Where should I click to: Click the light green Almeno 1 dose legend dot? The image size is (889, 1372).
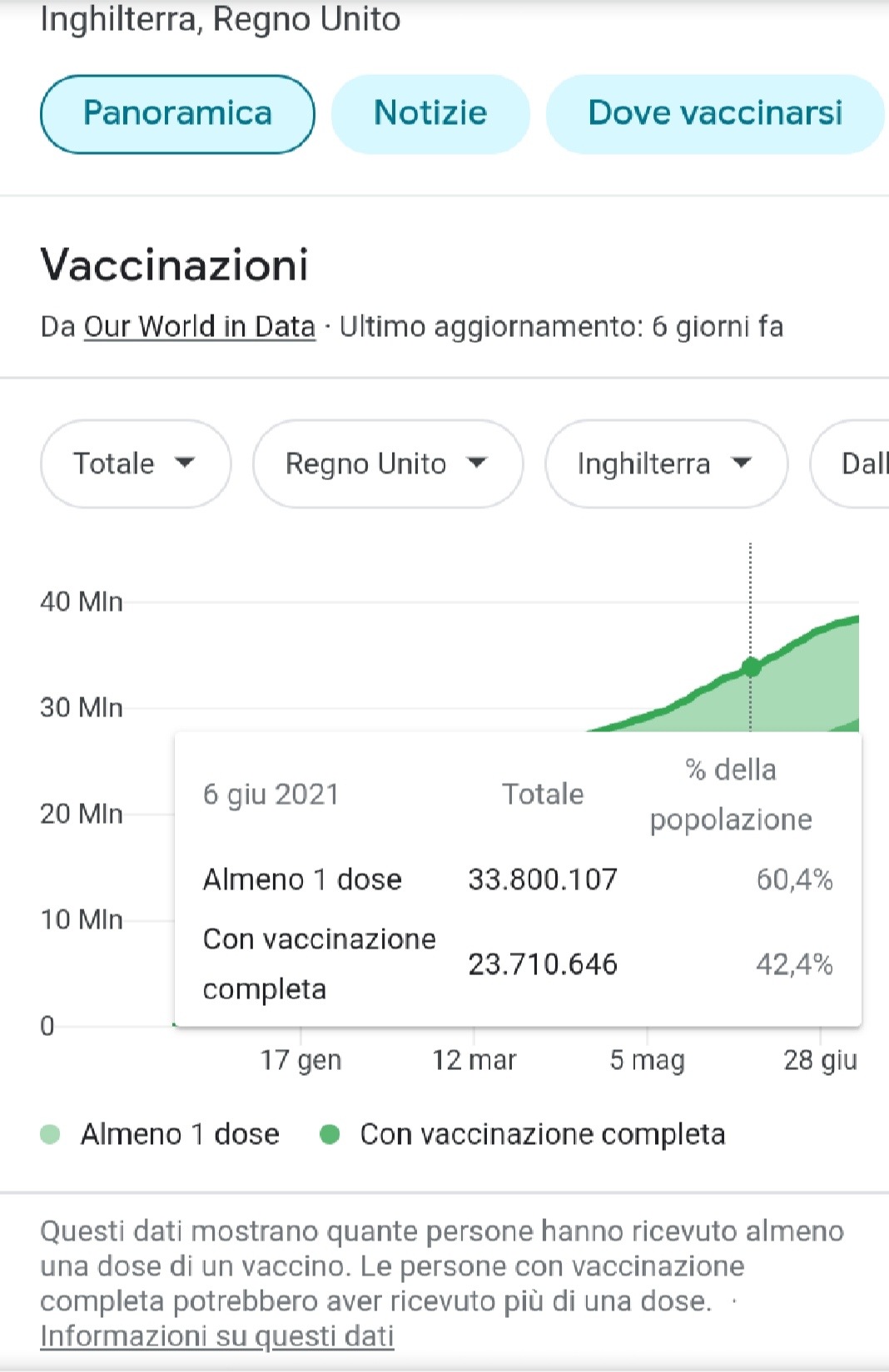point(50,1134)
